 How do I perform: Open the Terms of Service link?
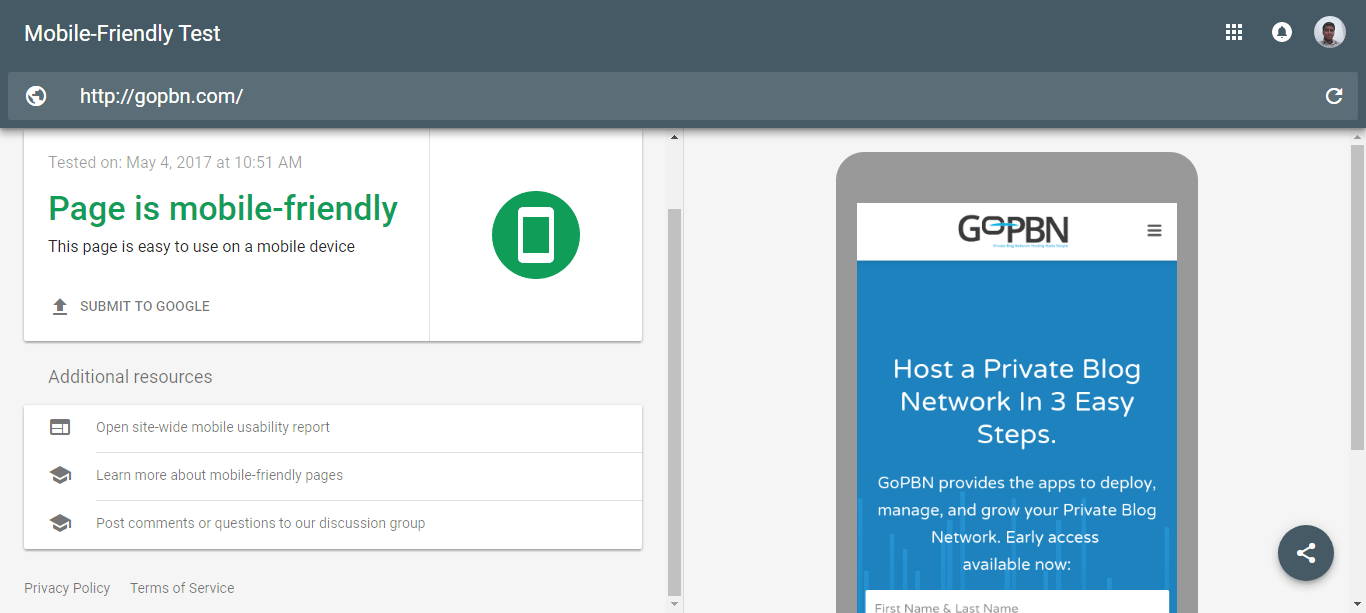tap(182, 588)
